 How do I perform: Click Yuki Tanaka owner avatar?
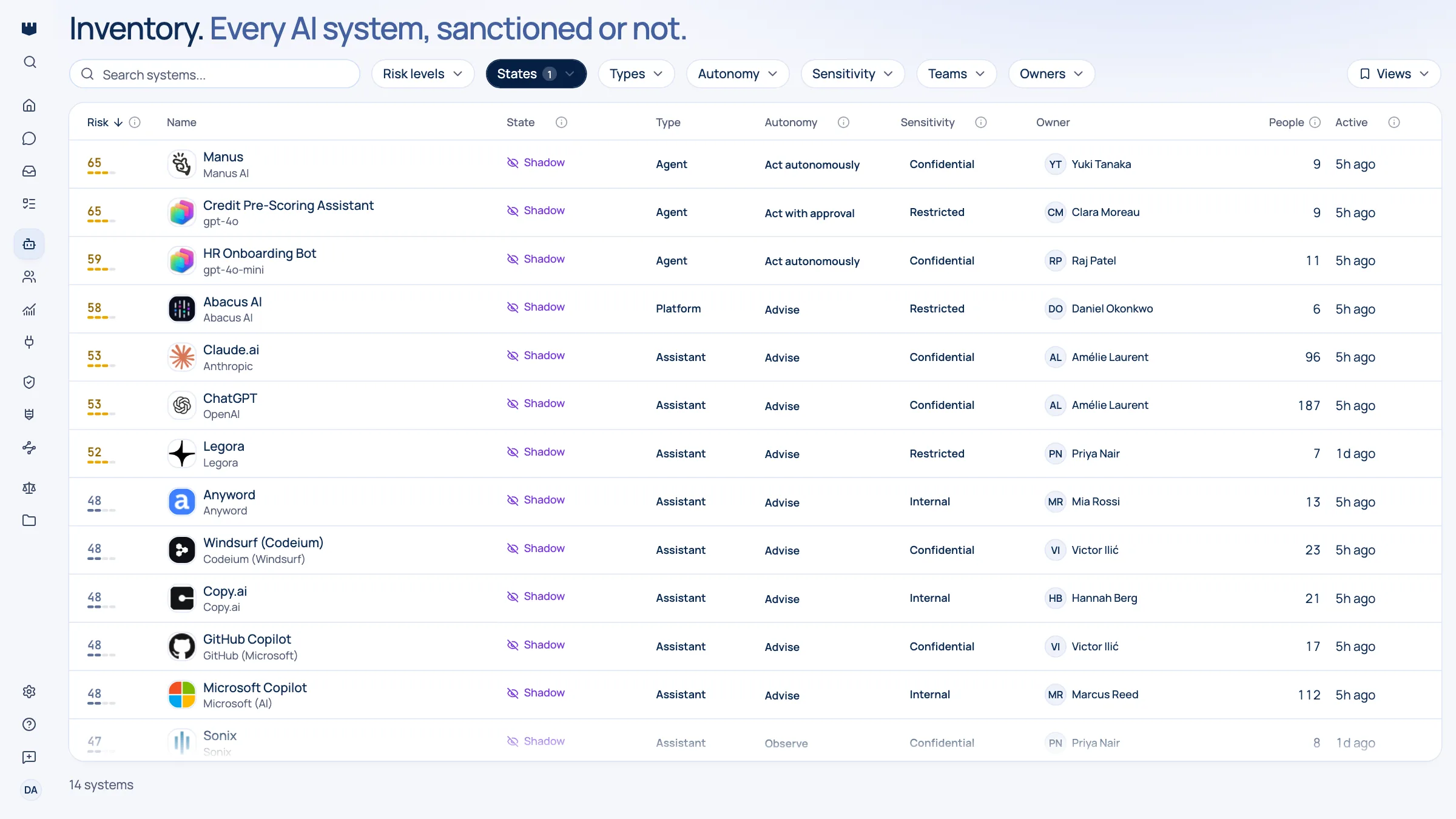1055,164
